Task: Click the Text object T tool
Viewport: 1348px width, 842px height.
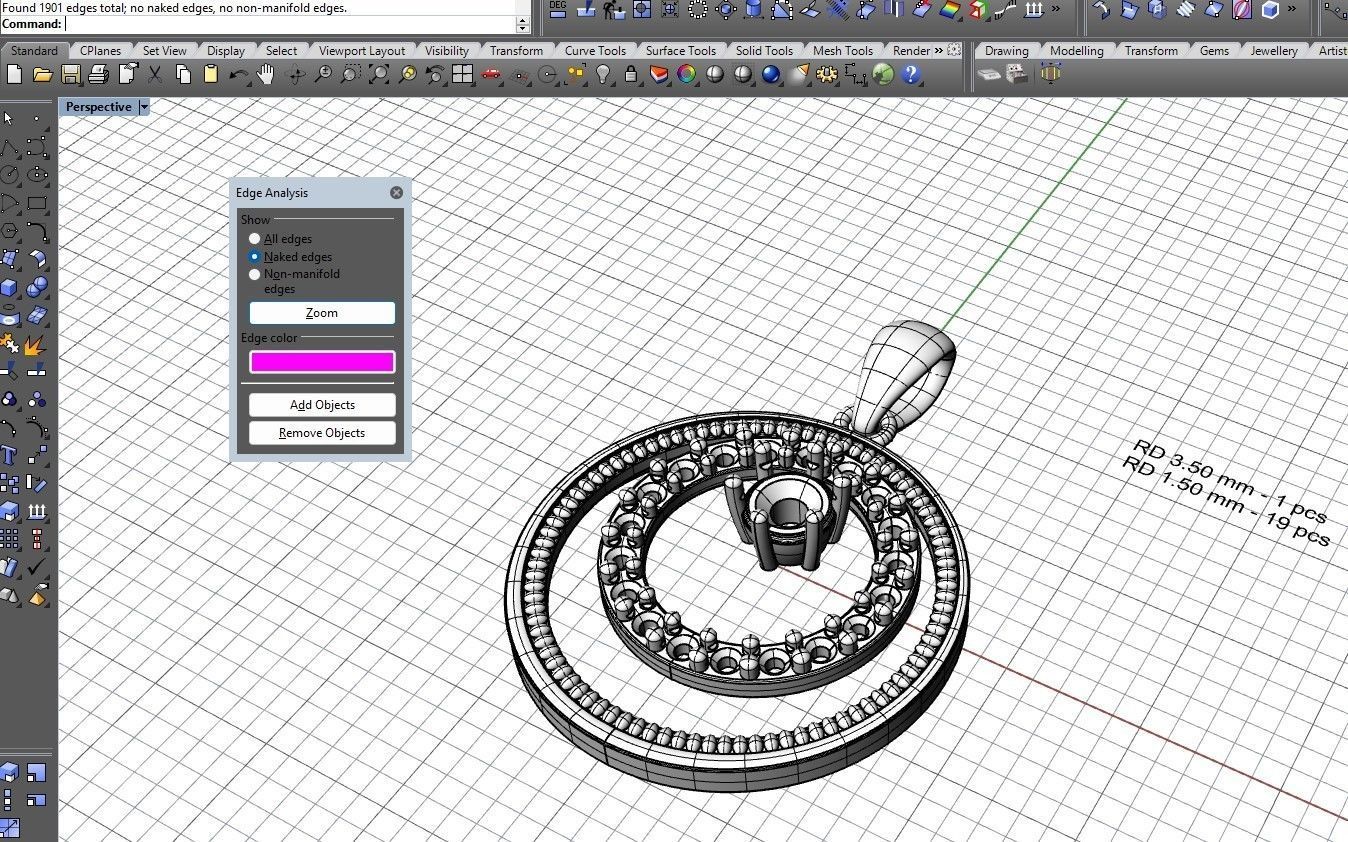Action: click(9, 456)
